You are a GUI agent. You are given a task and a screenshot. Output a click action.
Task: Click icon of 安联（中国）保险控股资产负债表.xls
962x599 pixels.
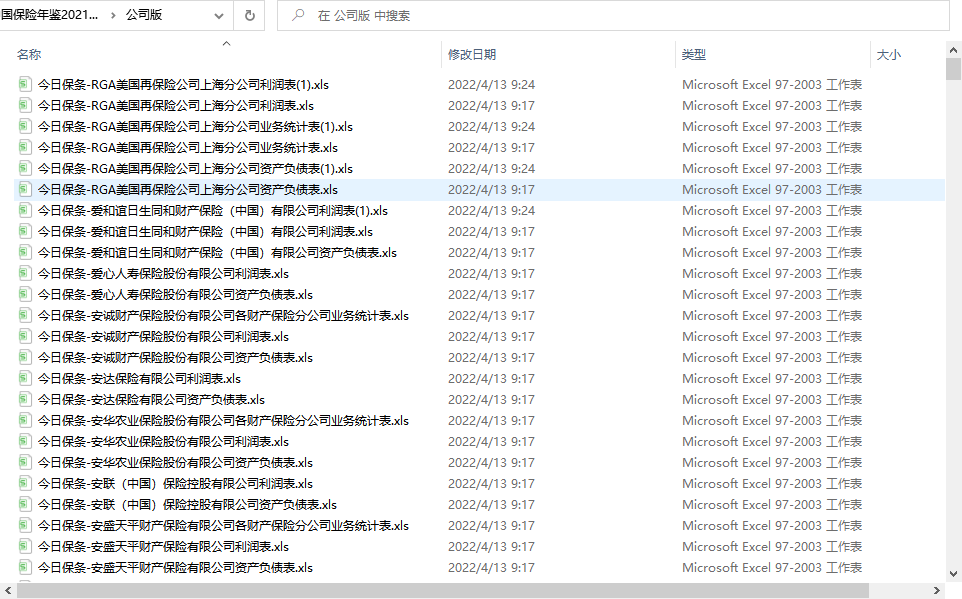pos(25,504)
